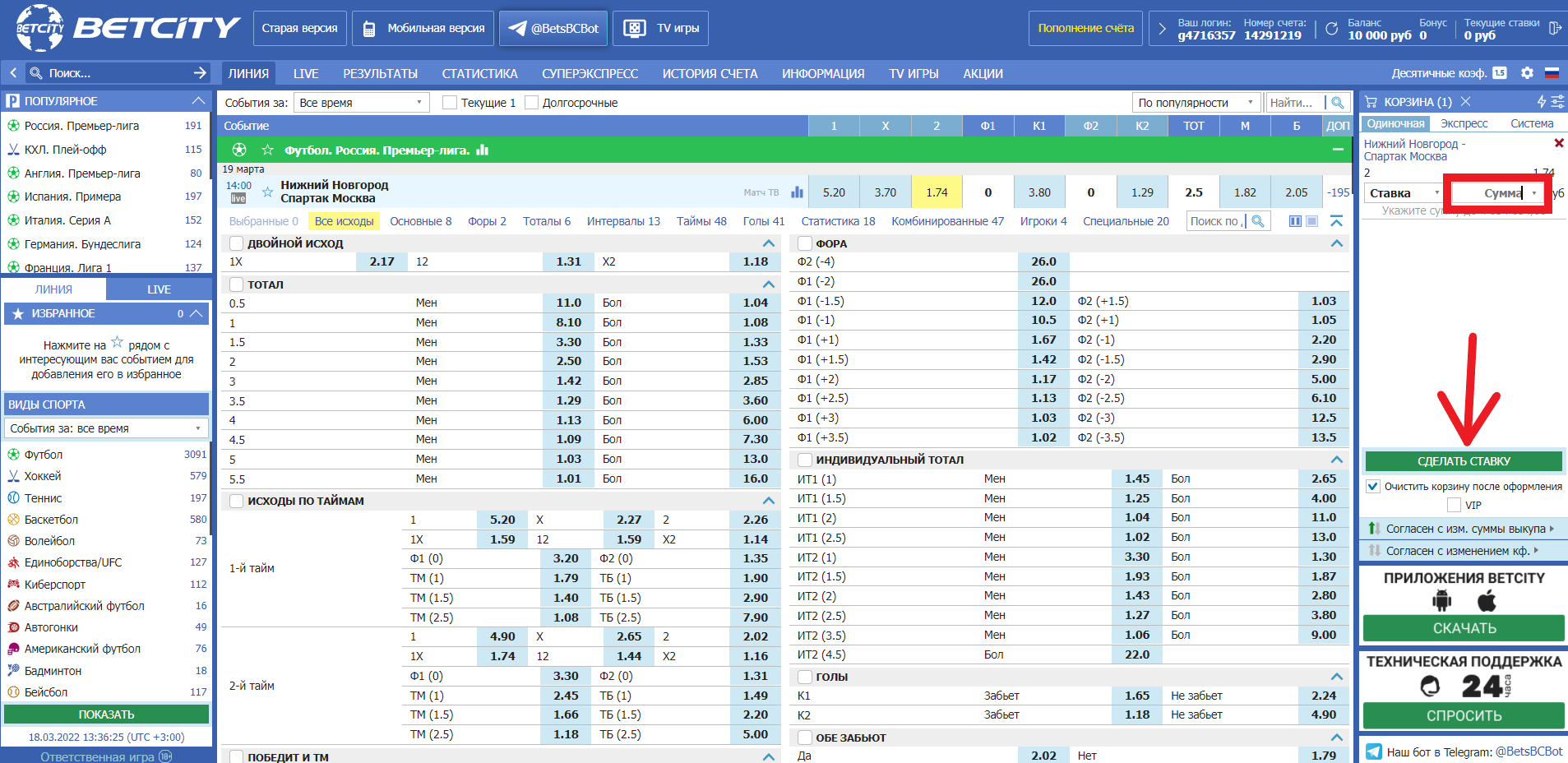
Task: Click the Apple iOS app icon
Action: click(x=1487, y=602)
